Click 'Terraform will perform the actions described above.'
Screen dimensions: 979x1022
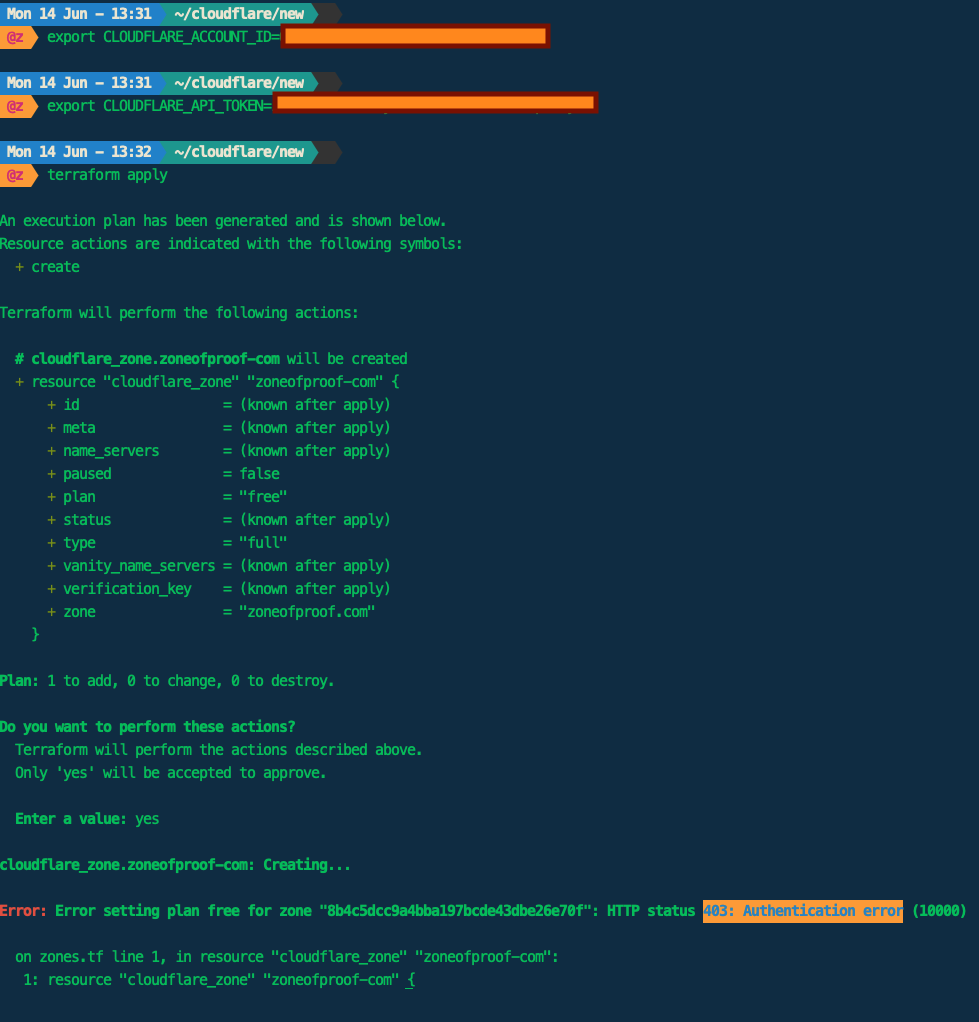tap(218, 750)
